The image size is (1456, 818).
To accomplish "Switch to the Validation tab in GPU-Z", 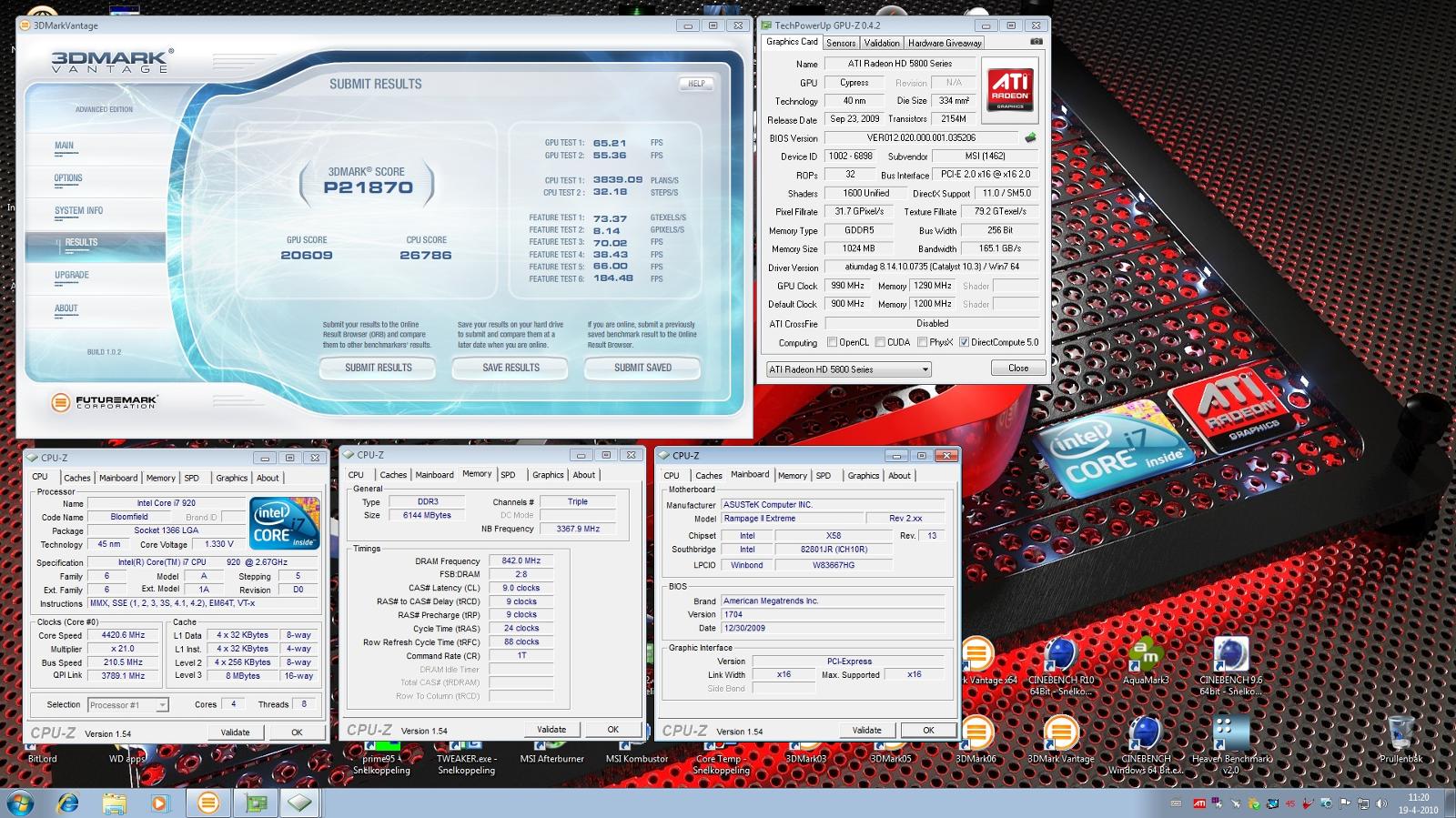I will click(x=882, y=43).
